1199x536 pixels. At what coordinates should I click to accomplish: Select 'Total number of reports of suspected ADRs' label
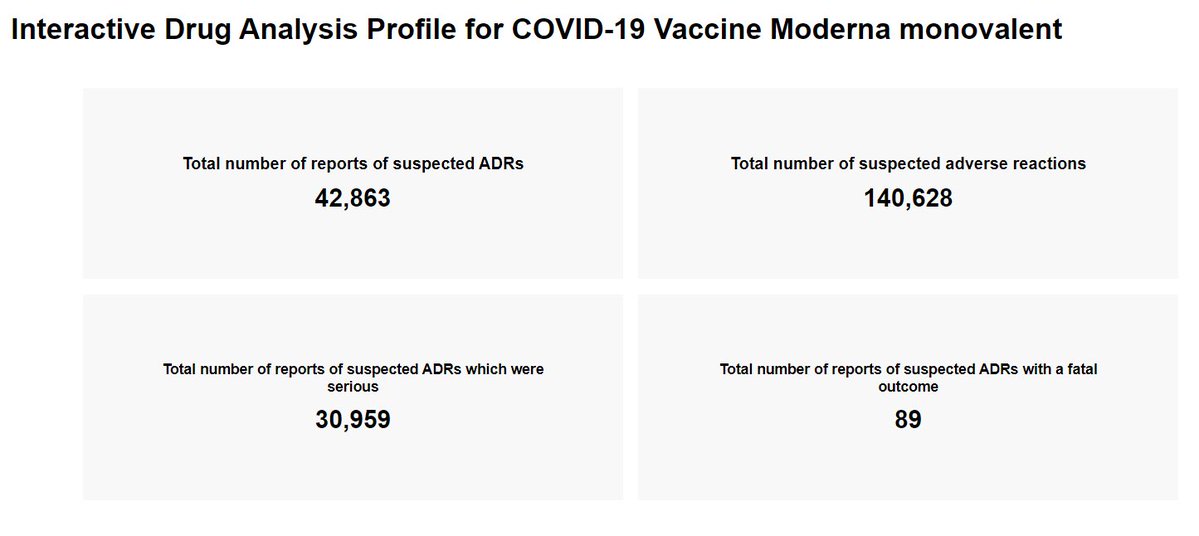(353, 164)
